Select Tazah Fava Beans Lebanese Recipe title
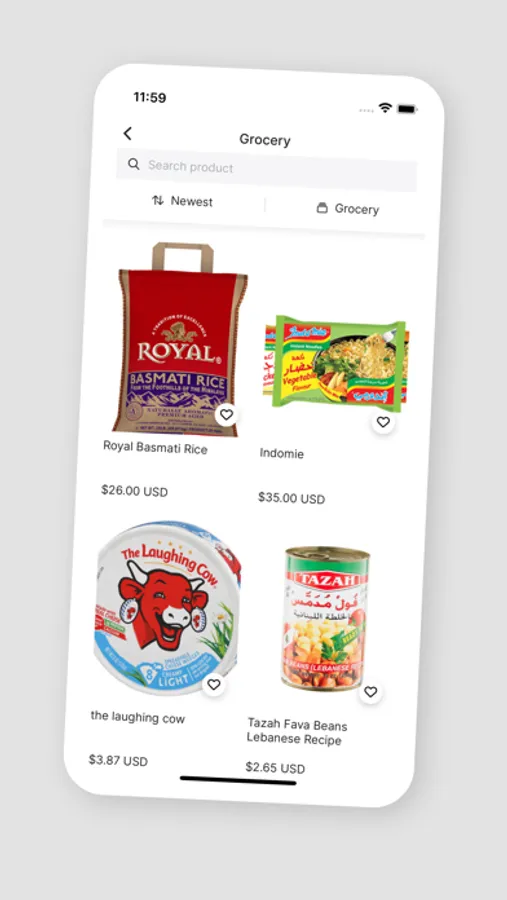The image size is (507, 900). click(x=297, y=731)
